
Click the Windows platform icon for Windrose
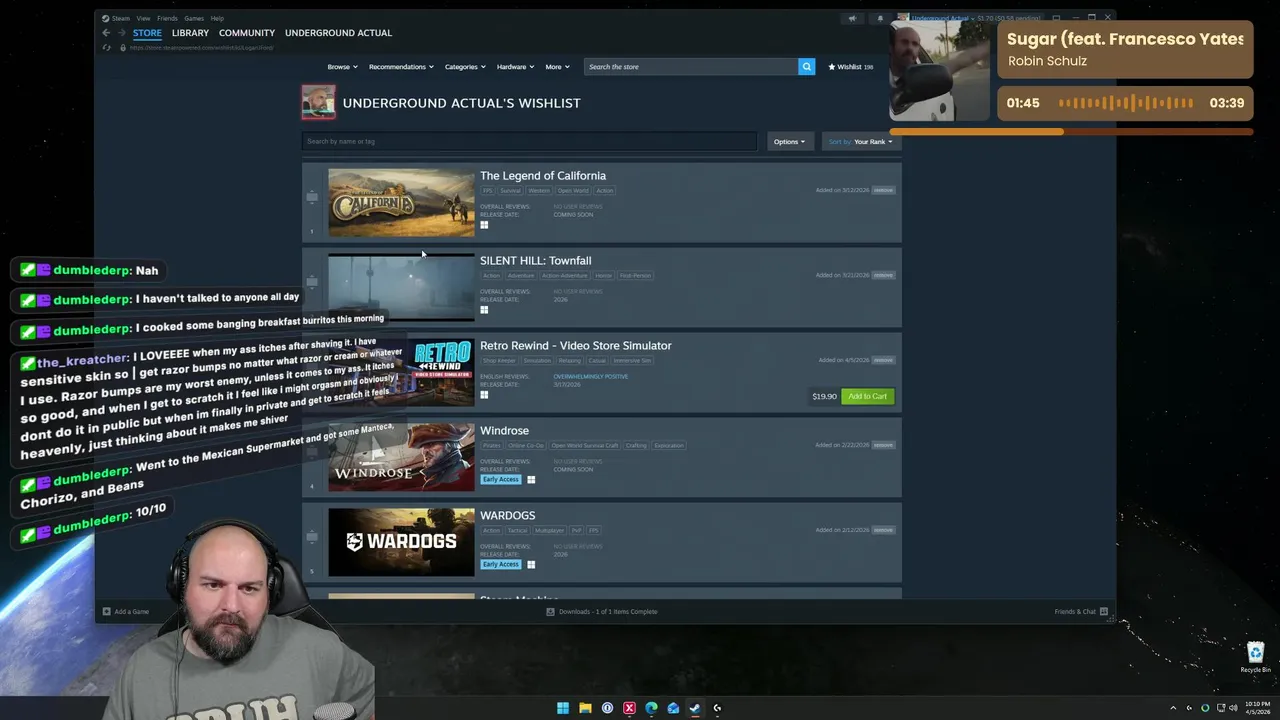(x=531, y=480)
